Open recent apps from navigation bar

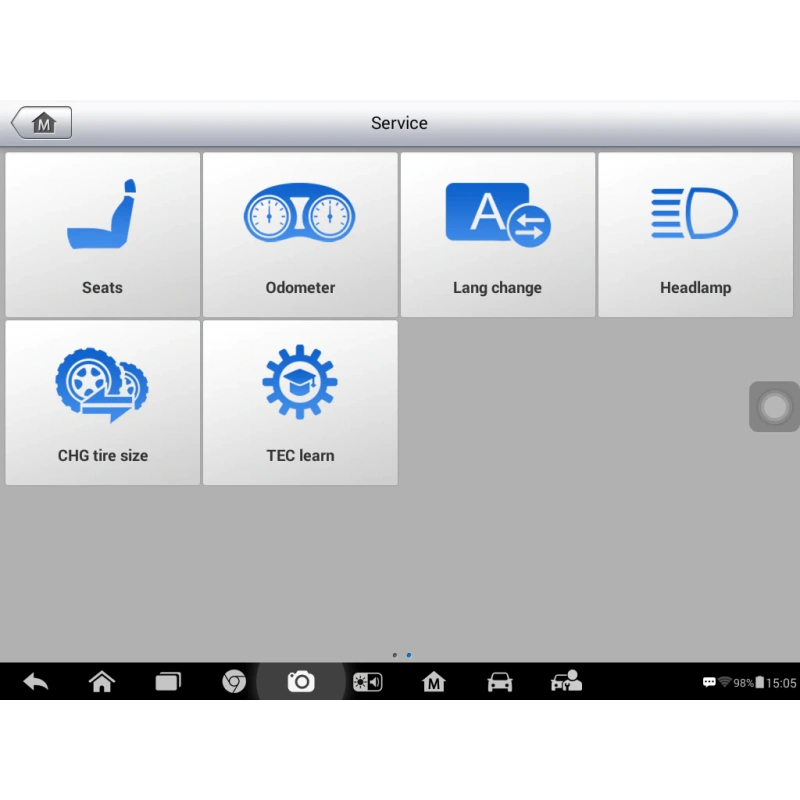click(168, 682)
